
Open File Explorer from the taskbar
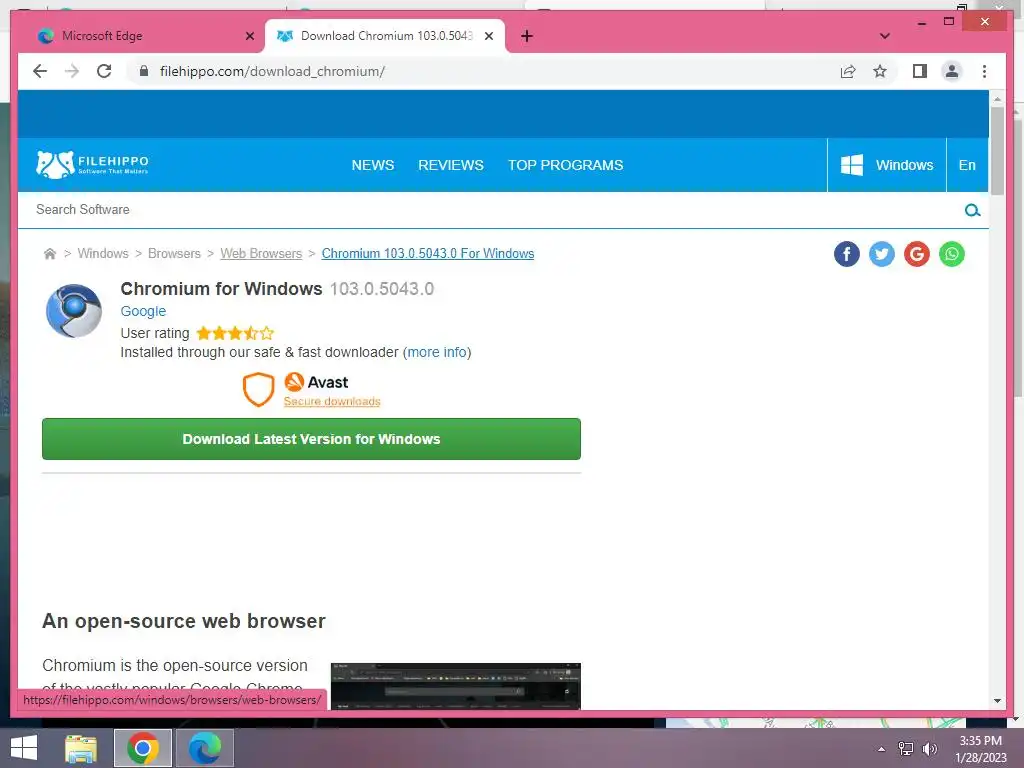(x=81, y=748)
